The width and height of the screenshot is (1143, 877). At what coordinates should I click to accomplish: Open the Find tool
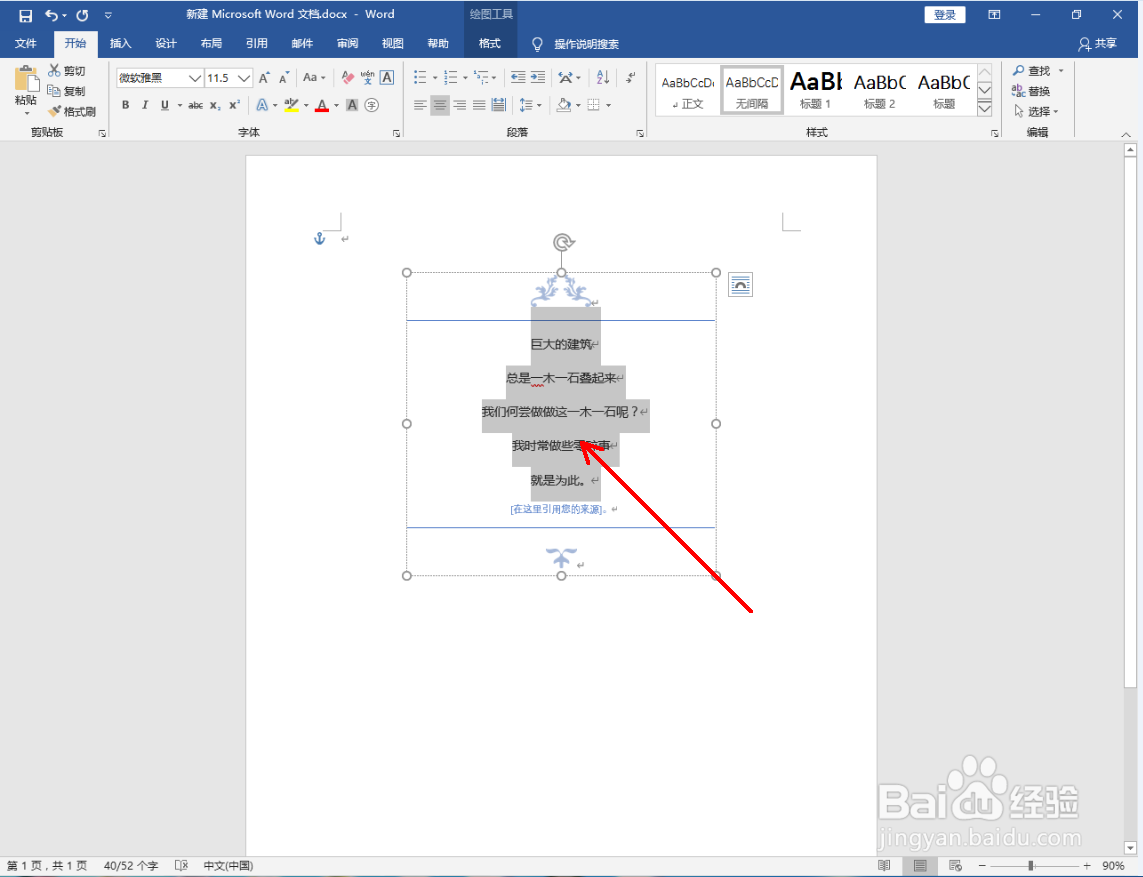point(1036,70)
